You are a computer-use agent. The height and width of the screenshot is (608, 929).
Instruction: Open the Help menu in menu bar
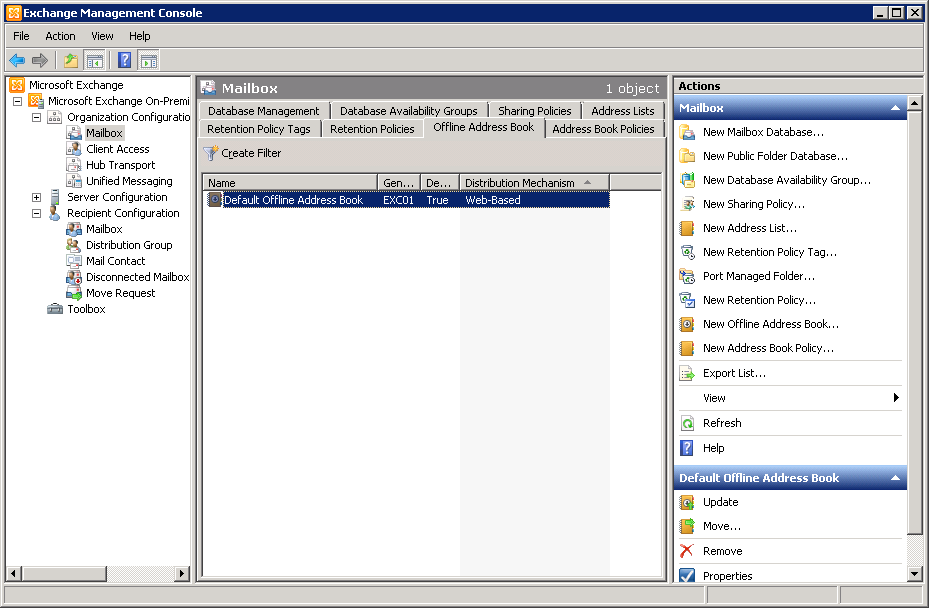point(140,36)
